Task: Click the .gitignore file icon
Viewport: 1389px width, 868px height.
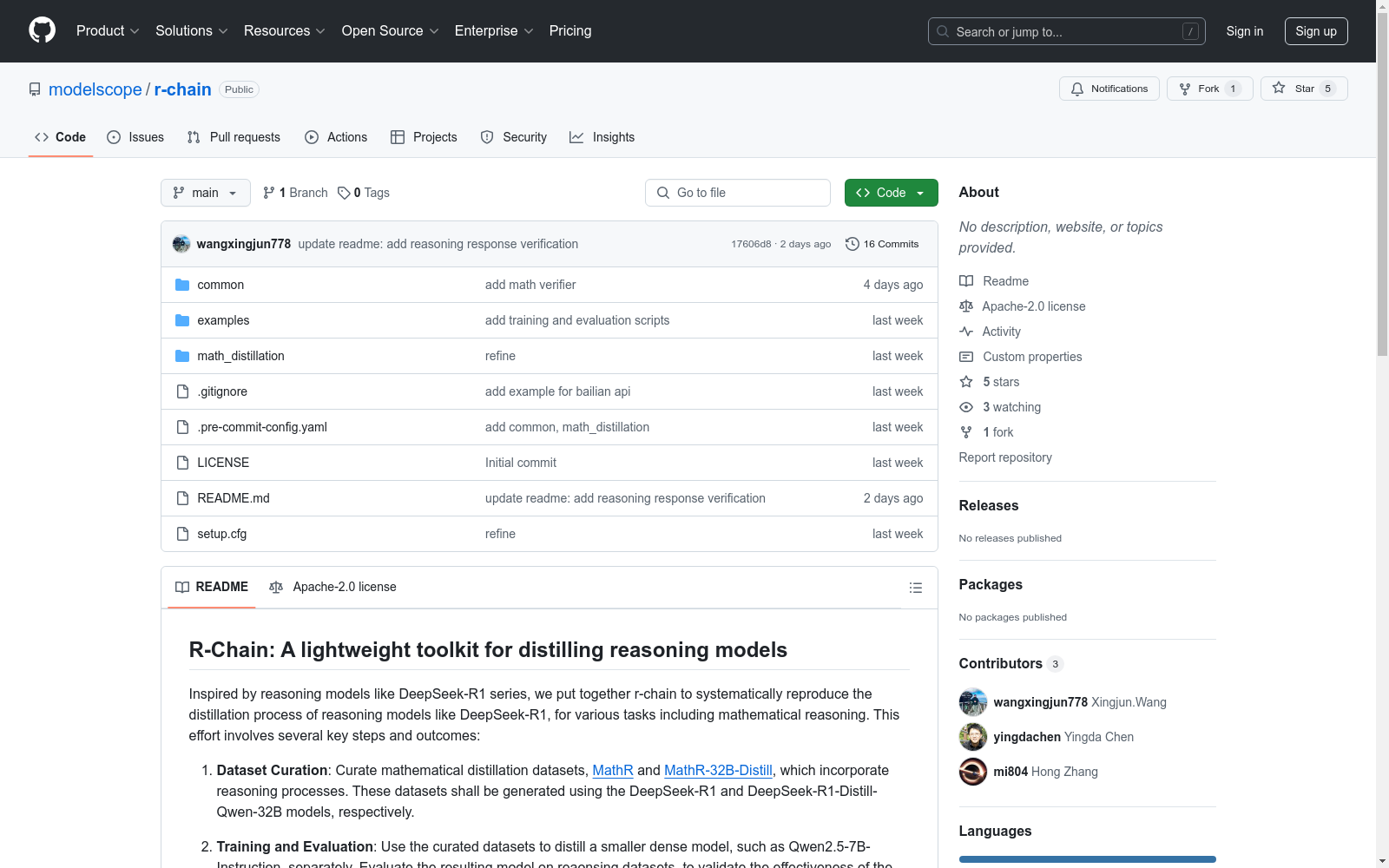Action: [182, 391]
